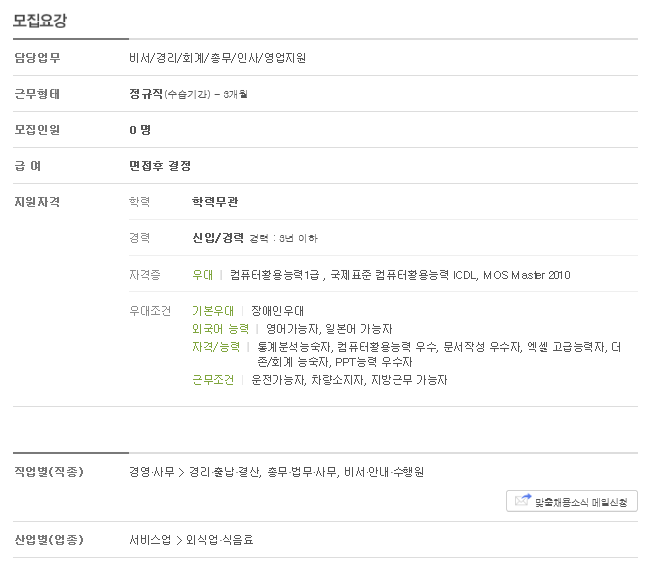654x570 pixels.
Task: Click the envelope icon on the mail button
Action: pyautogui.click(x=522, y=501)
